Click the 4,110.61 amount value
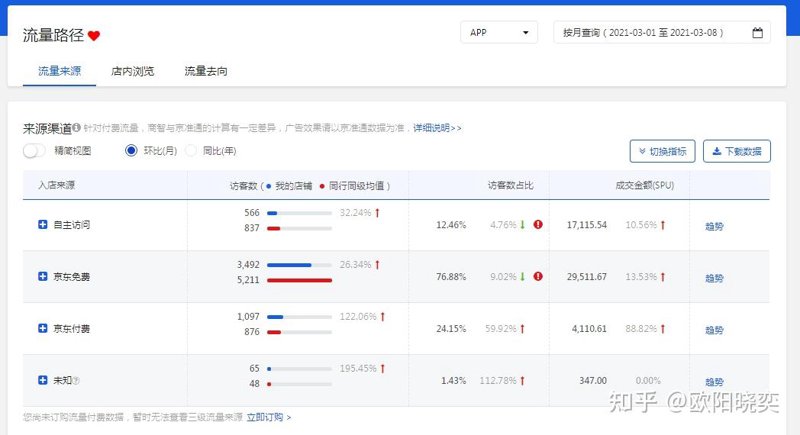The height and width of the screenshot is (435, 800). (589, 329)
